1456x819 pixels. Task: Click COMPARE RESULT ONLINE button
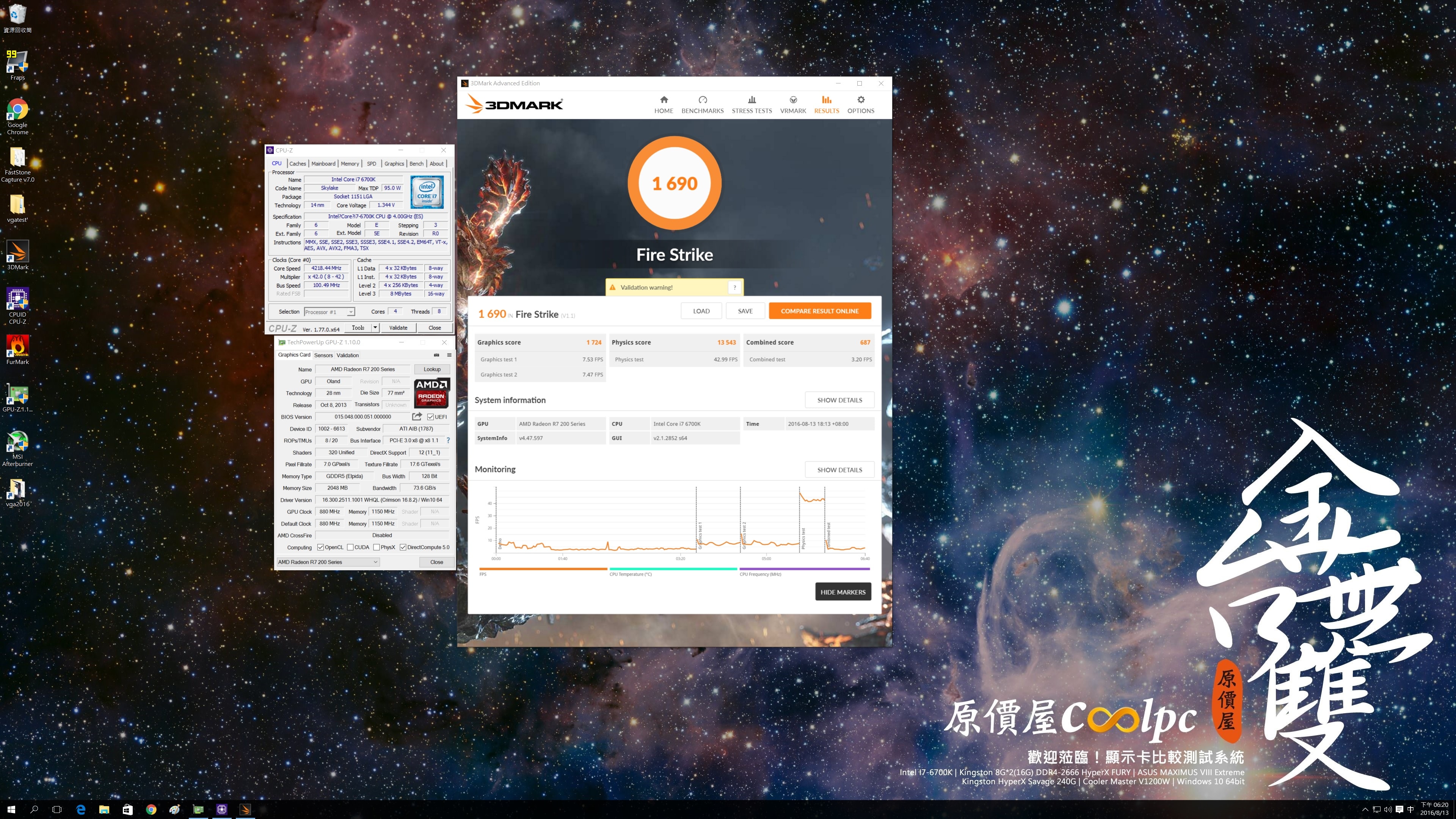tap(819, 311)
